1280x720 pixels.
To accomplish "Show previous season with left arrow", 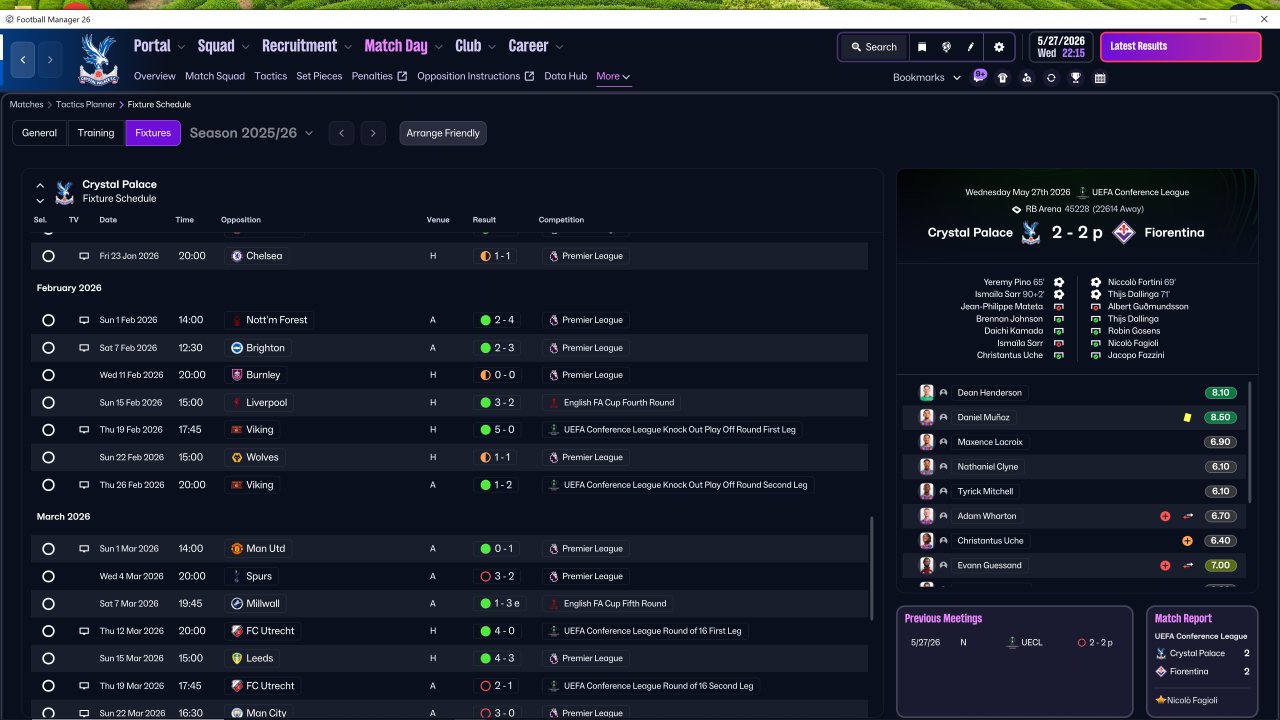I will [x=341, y=133].
